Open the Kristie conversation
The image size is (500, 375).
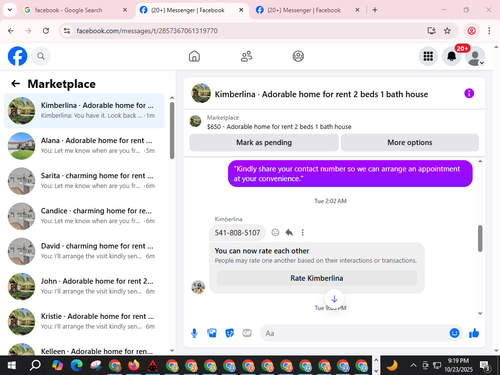tap(84, 322)
